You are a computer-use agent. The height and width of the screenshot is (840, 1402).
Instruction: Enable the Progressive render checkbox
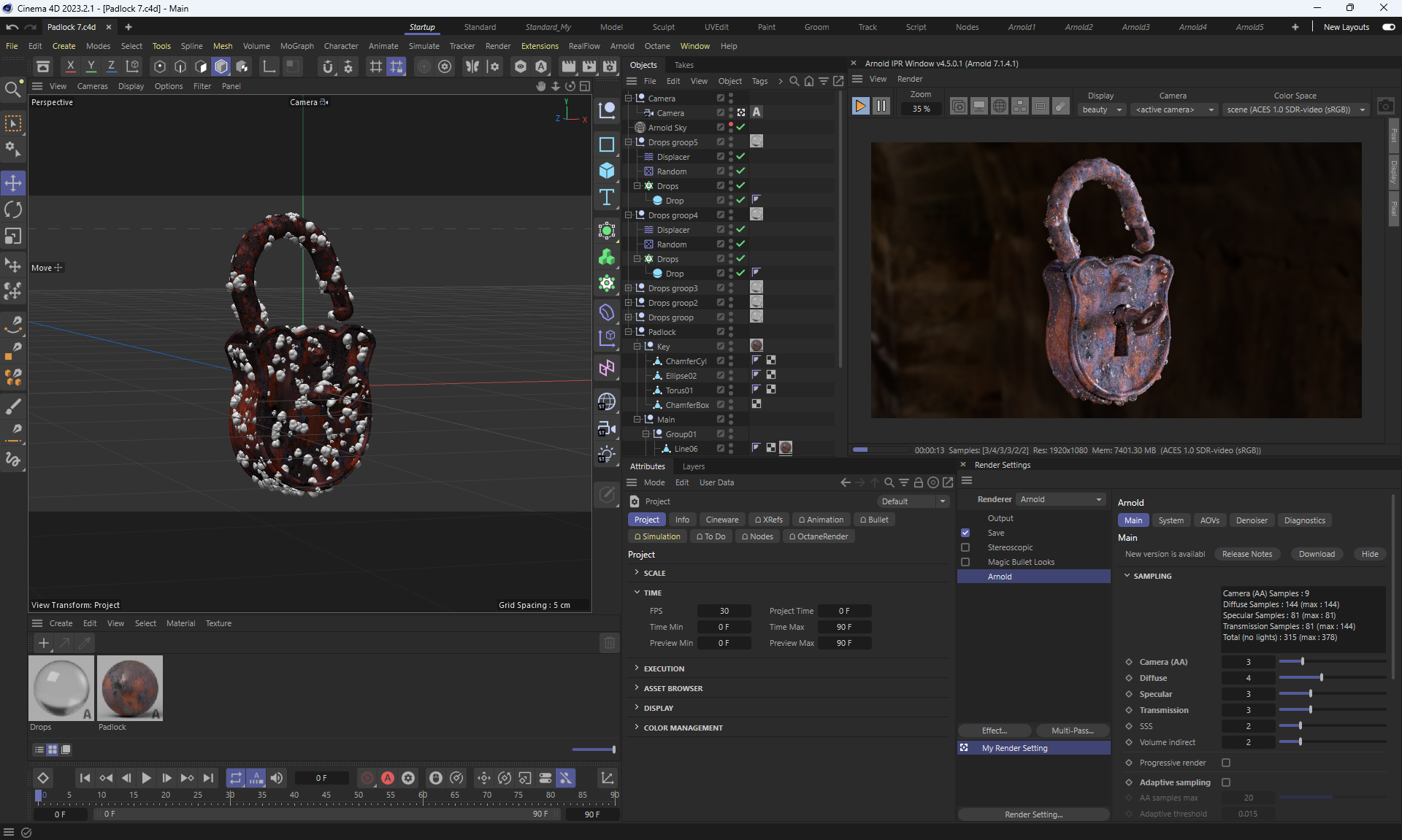1226,763
